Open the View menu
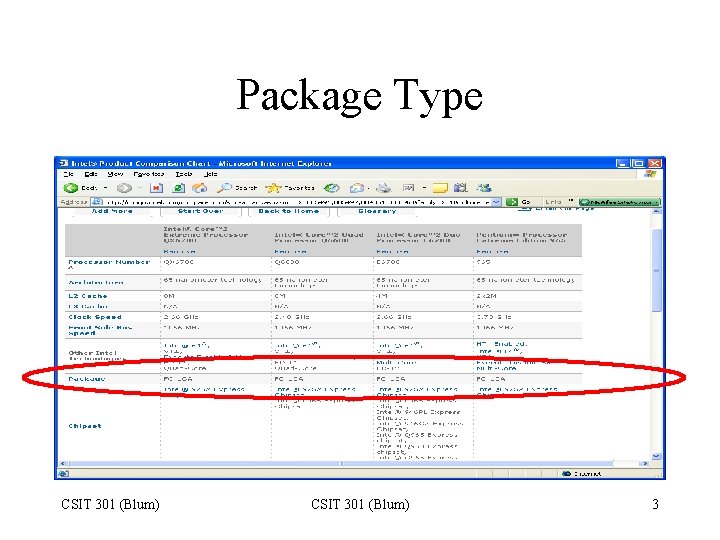720x540 pixels. pyautogui.click(x=115, y=174)
